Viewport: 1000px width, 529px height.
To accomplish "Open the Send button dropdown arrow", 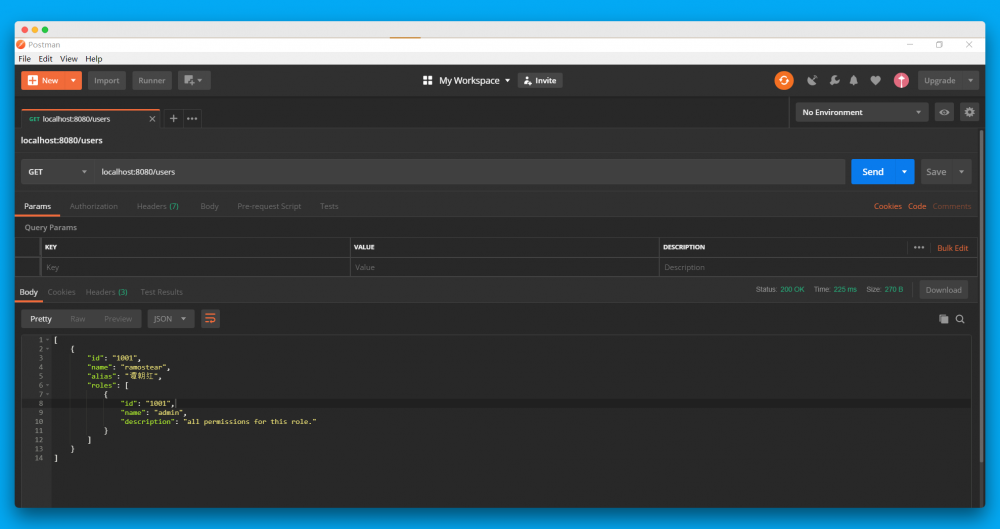I will point(904,172).
